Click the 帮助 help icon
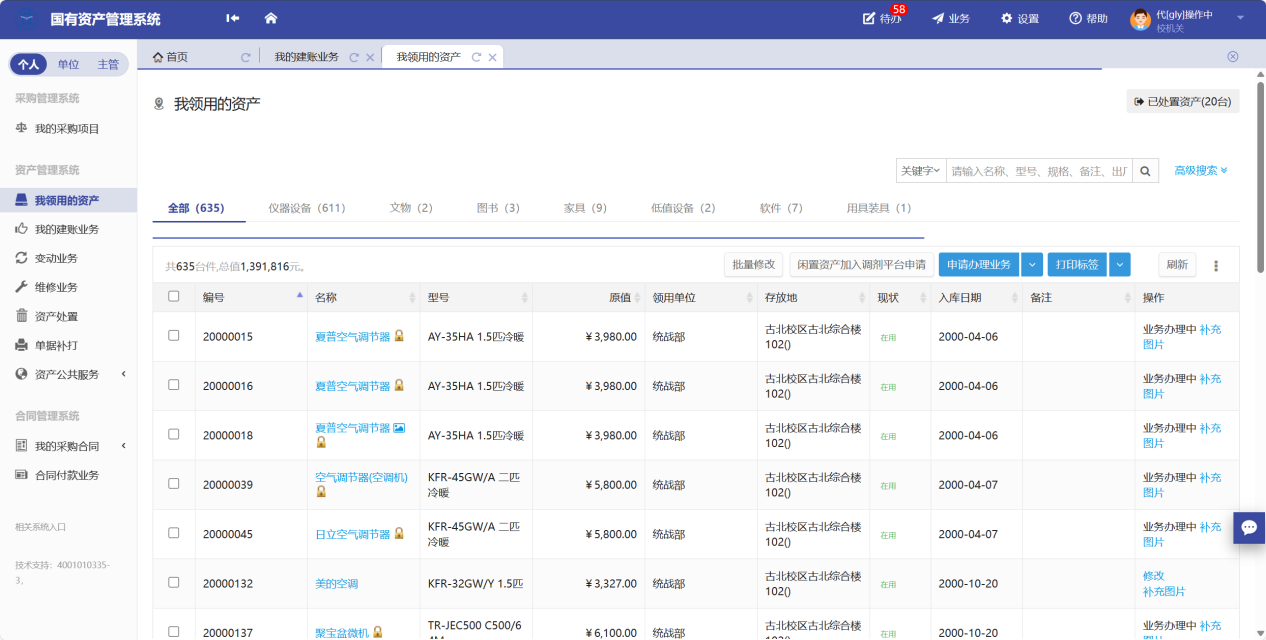Image resolution: width=1266 pixels, height=640 pixels. (x=1075, y=19)
